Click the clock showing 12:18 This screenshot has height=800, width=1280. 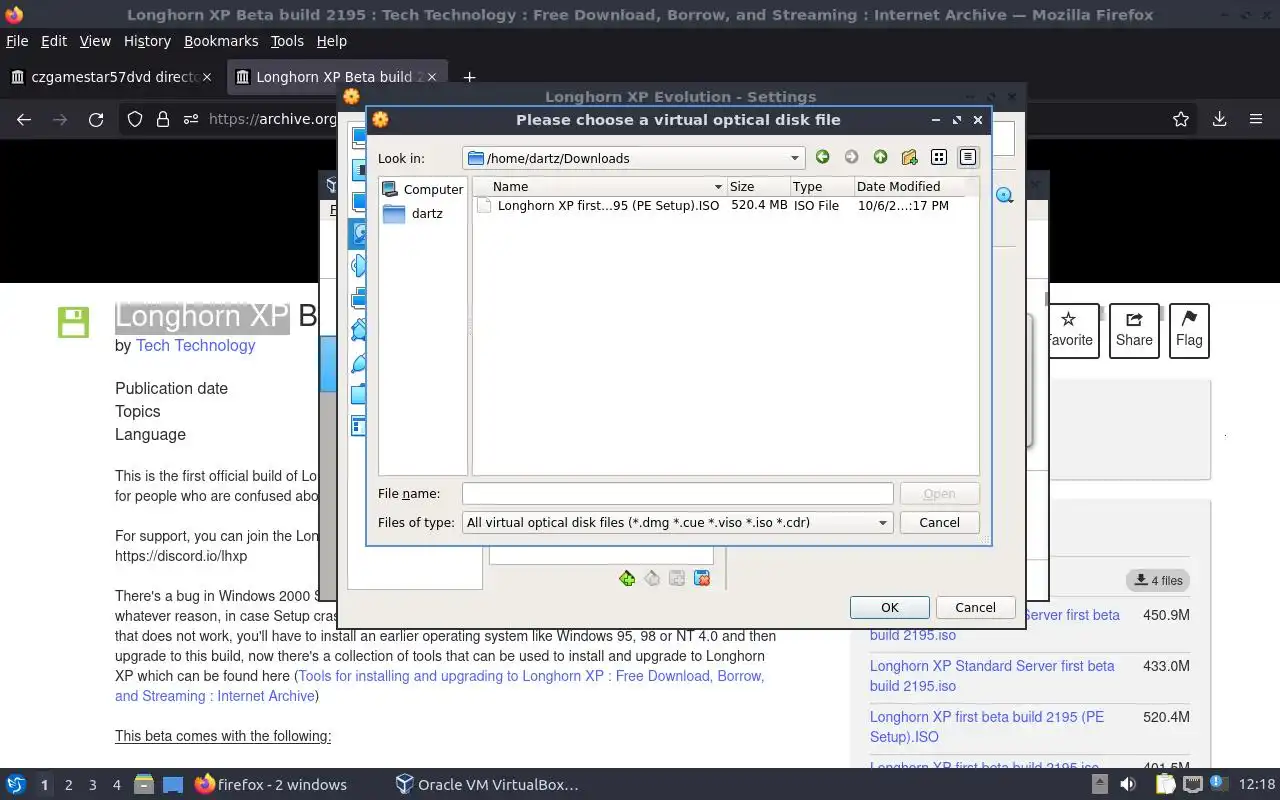click(x=1256, y=785)
